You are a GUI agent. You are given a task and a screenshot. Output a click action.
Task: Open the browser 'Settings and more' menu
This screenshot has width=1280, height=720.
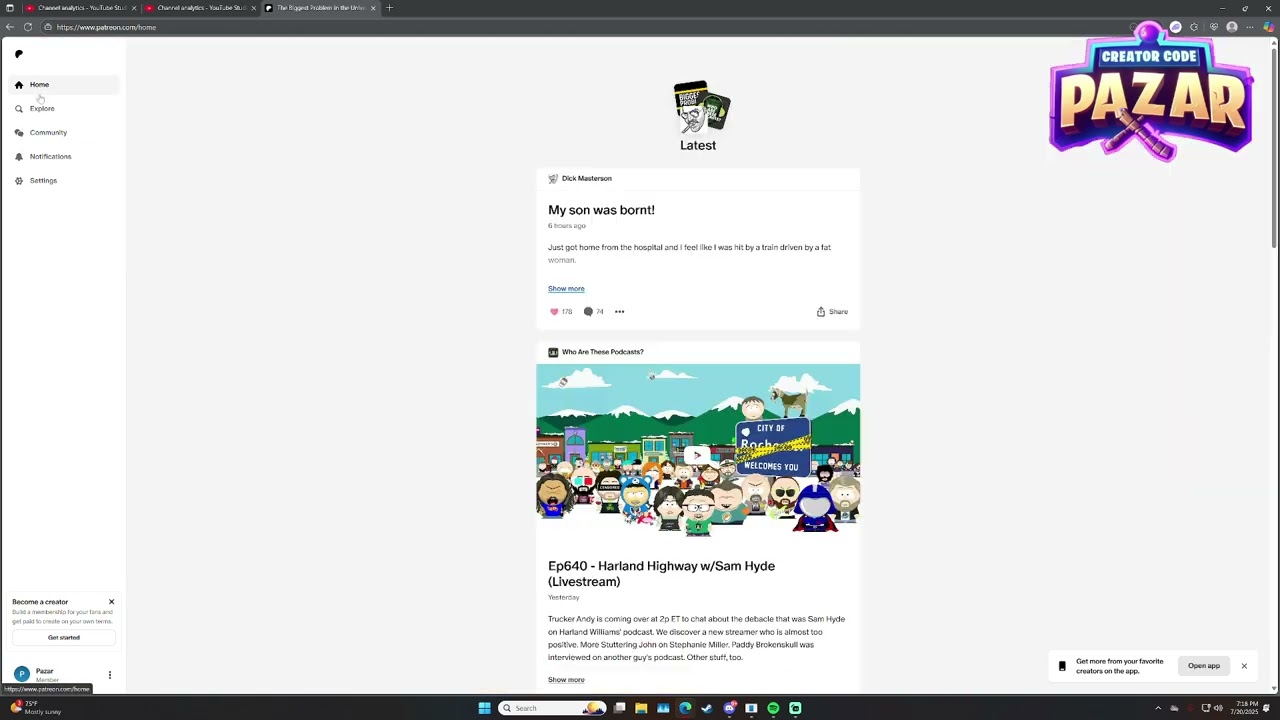[x=1250, y=27]
